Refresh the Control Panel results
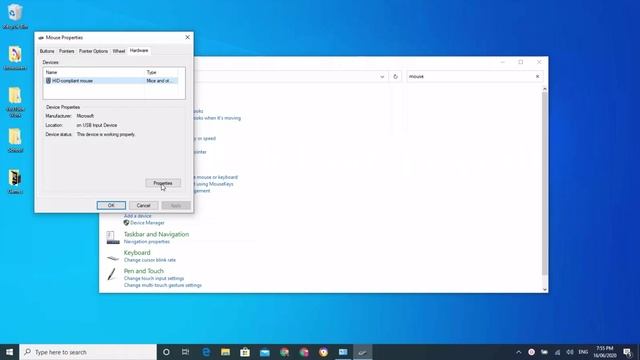The image size is (640, 360). pyautogui.click(x=395, y=76)
